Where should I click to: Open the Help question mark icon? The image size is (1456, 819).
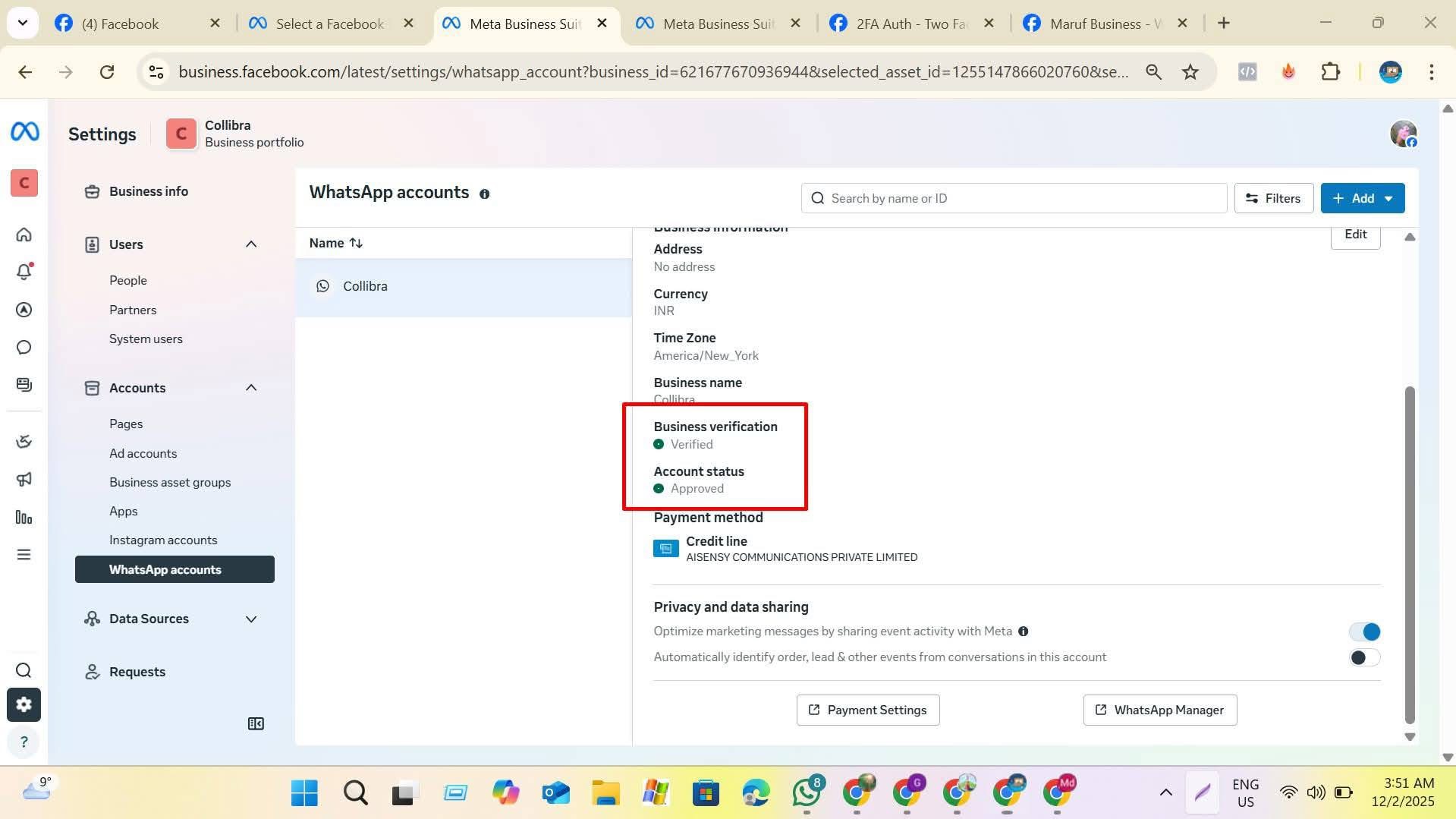(x=24, y=742)
